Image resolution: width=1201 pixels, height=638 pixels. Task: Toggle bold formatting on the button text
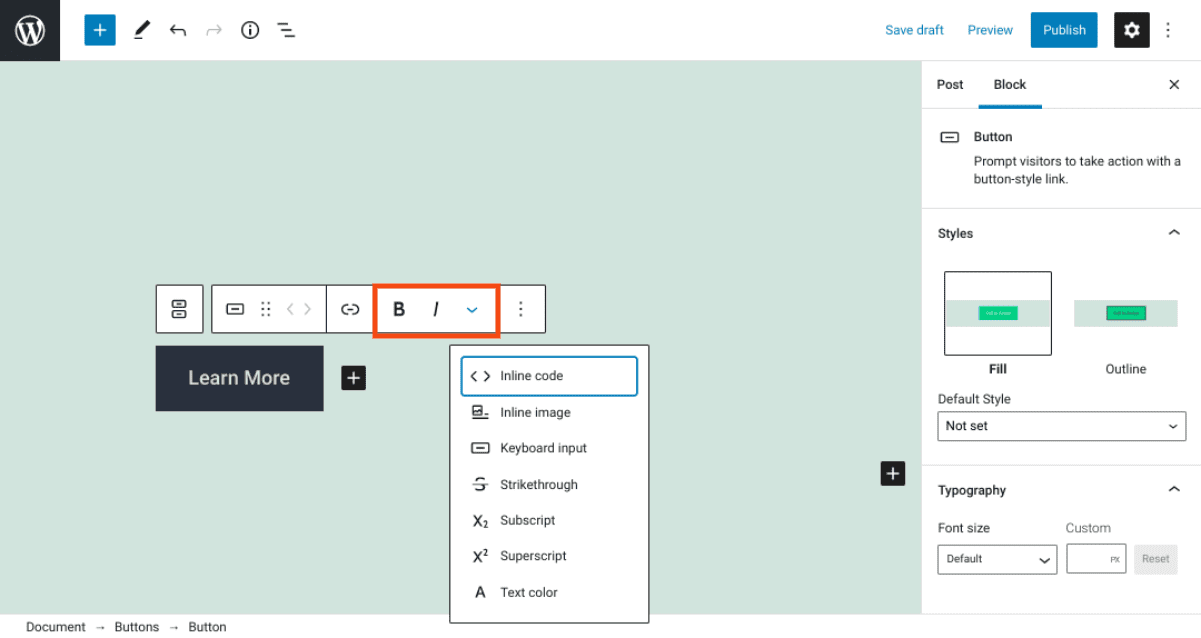click(399, 309)
